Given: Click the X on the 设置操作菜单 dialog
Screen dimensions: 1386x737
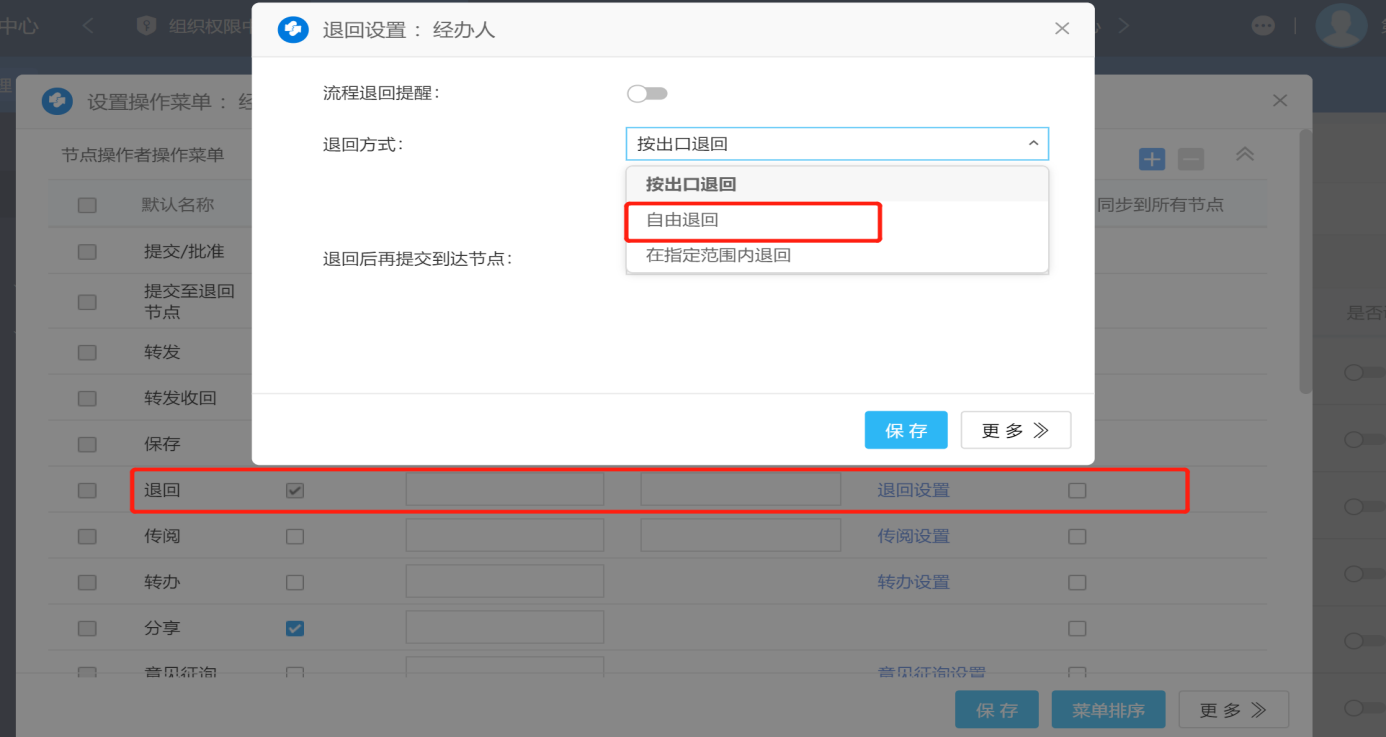Looking at the screenshot, I should pyautogui.click(x=1279, y=101).
